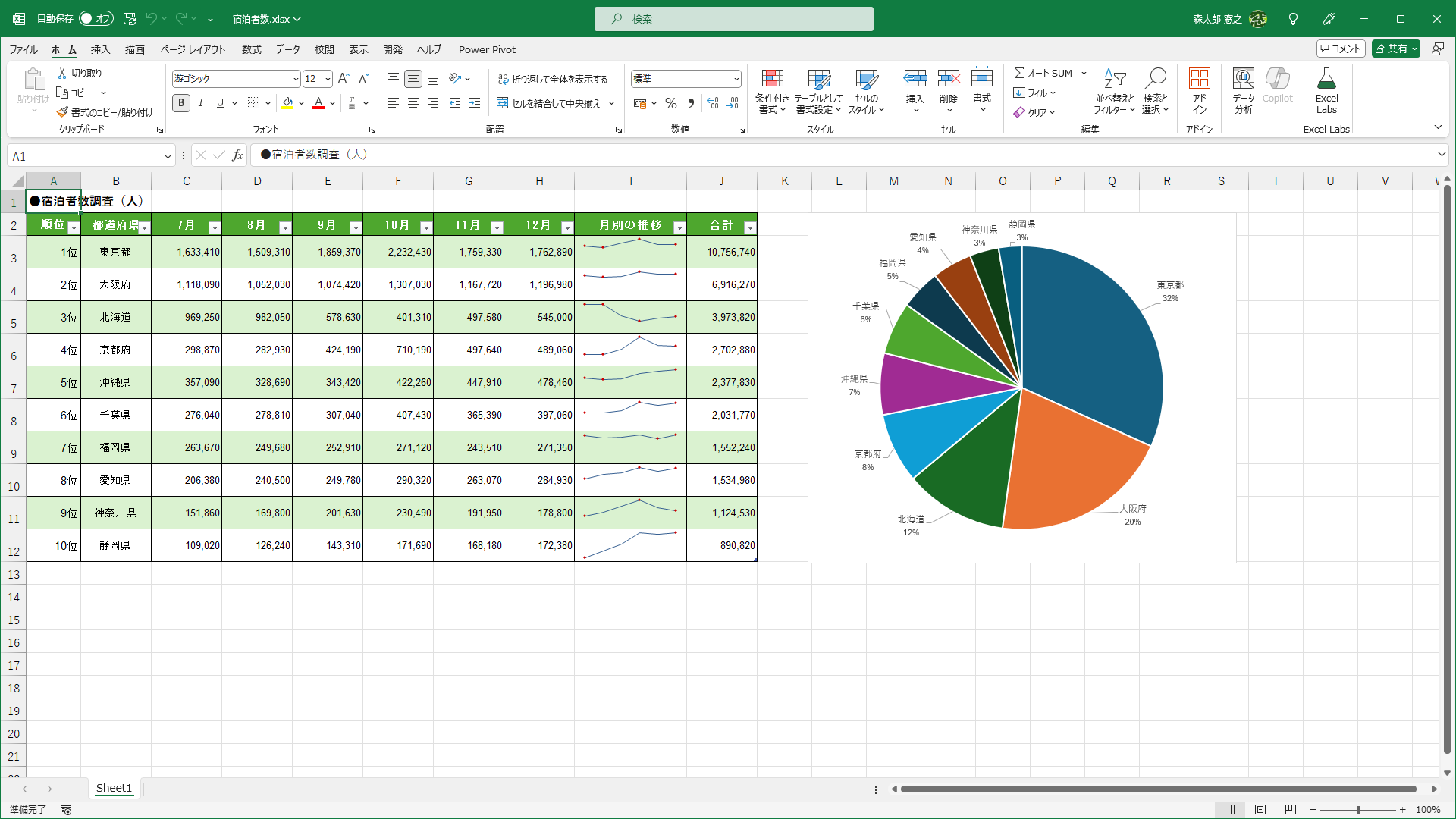Click the Format as Table icon
This screenshot has height=819, width=1456.
click(x=818, y=80)
